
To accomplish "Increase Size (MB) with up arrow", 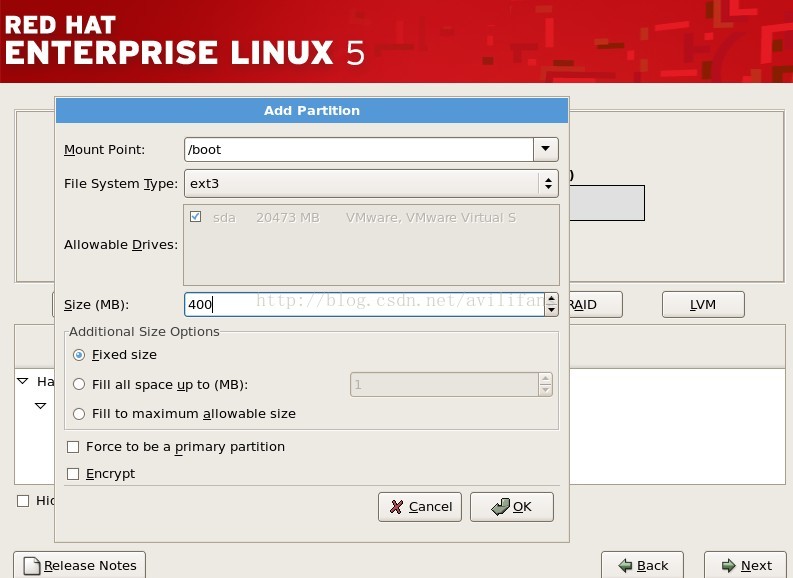I will (551, 299).
